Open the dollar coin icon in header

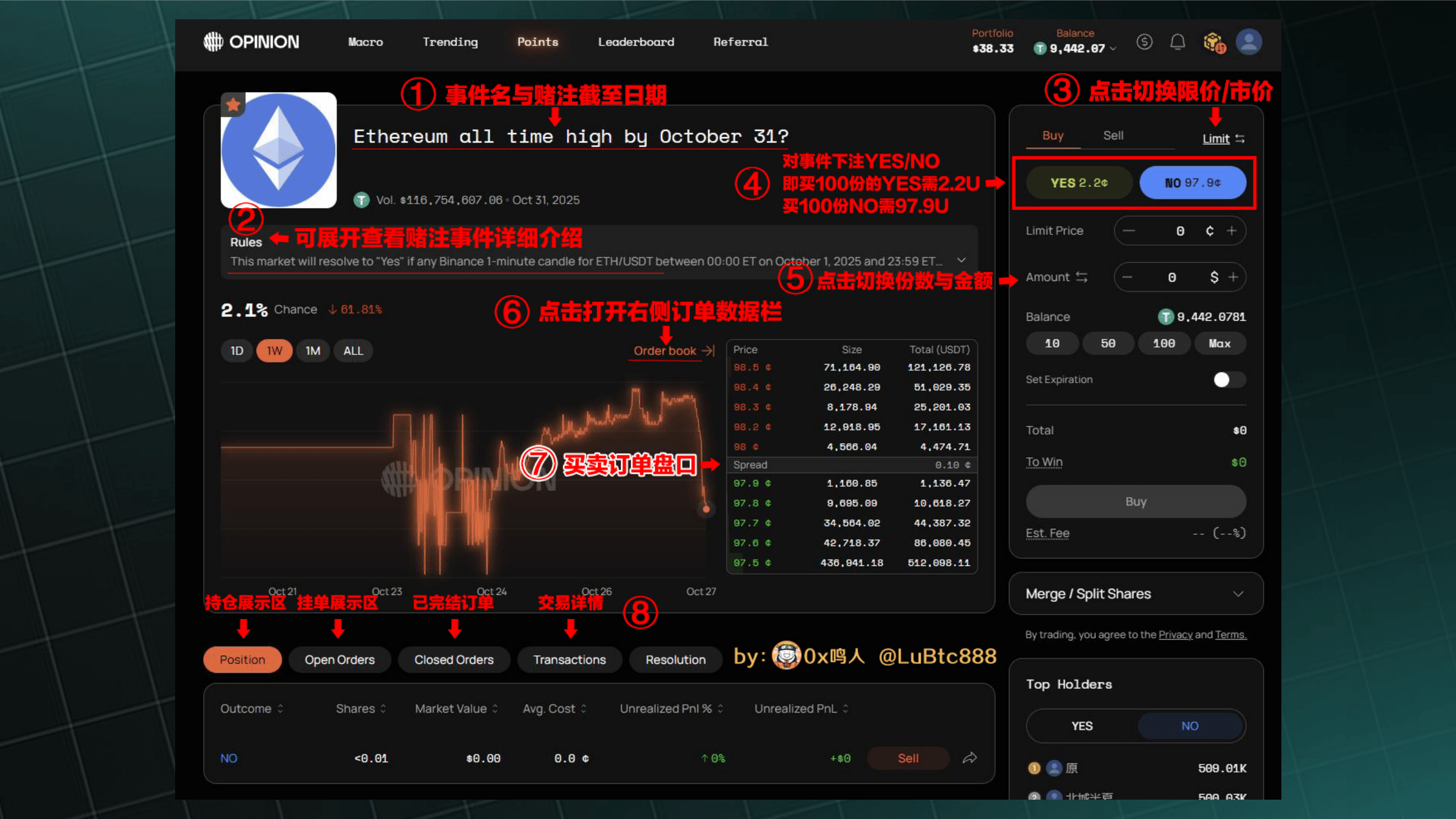1144,42
